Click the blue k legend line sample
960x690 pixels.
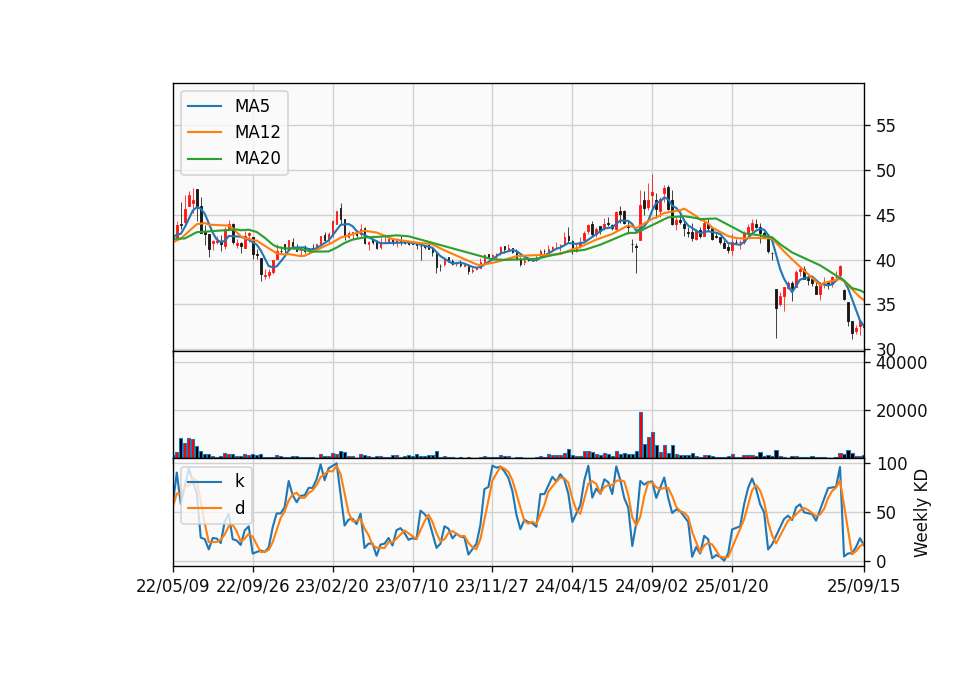coord(204,481)
